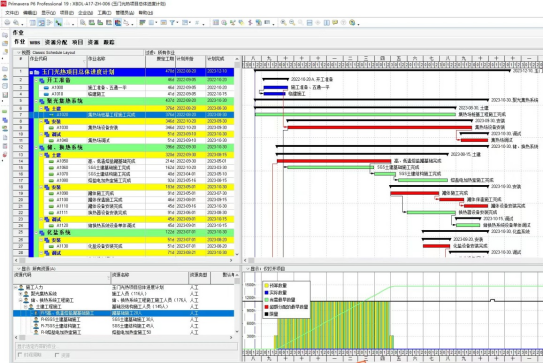
Task: Click the Resource Usage Profile toolbar icon
Action: pos(118,23)
